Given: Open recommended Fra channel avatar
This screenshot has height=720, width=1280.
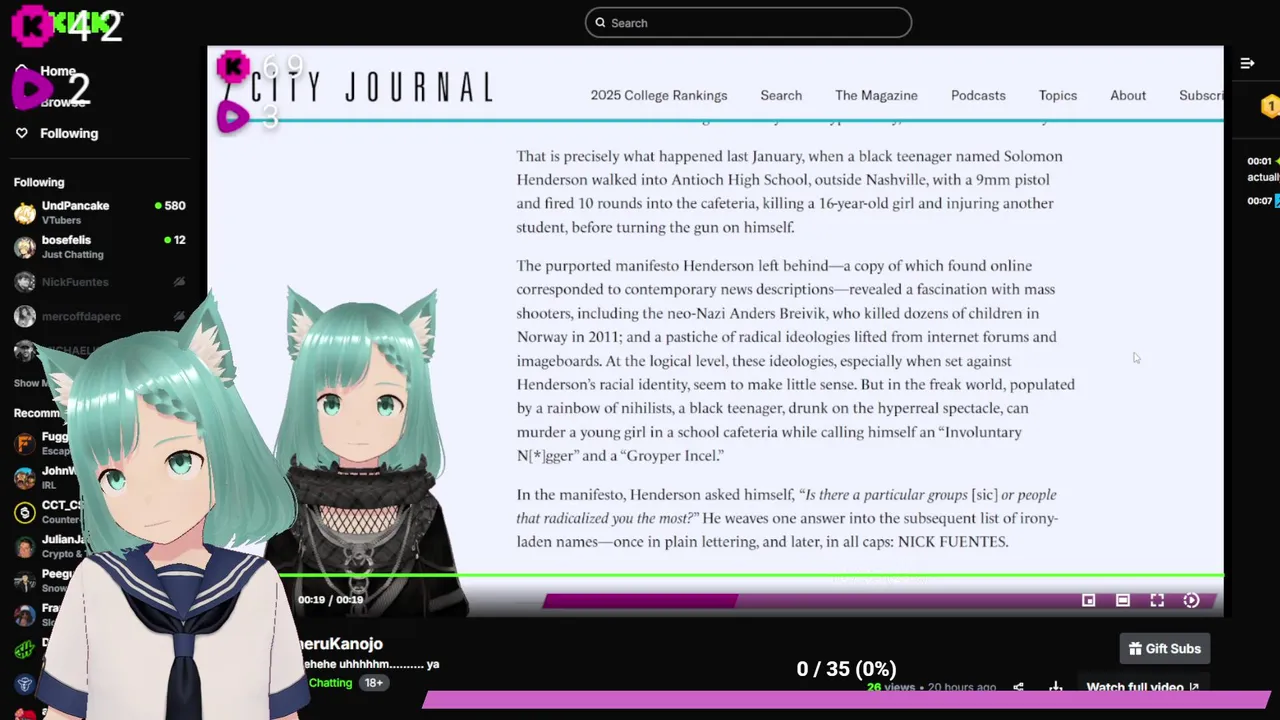Looking at the screenshot, I should (x=25, y=615).
